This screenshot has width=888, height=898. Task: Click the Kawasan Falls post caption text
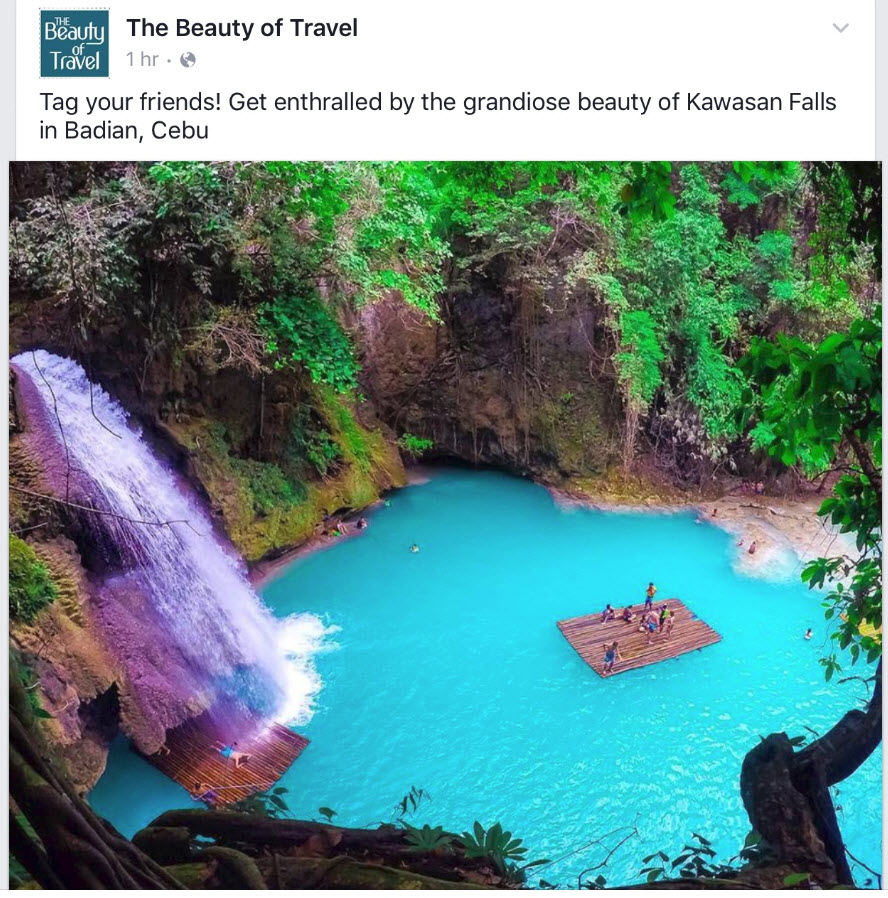pyautogui.click(x=438, y=116)
